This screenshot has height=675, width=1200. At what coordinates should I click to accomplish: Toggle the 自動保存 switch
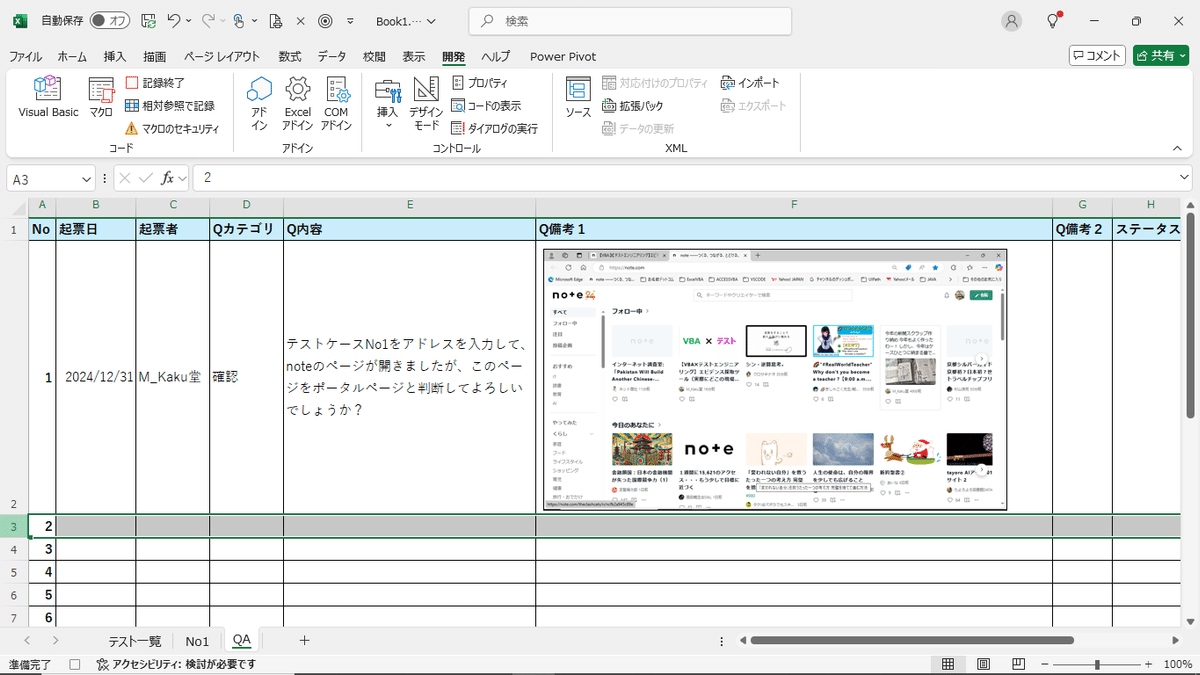click(x=109, y=21)
